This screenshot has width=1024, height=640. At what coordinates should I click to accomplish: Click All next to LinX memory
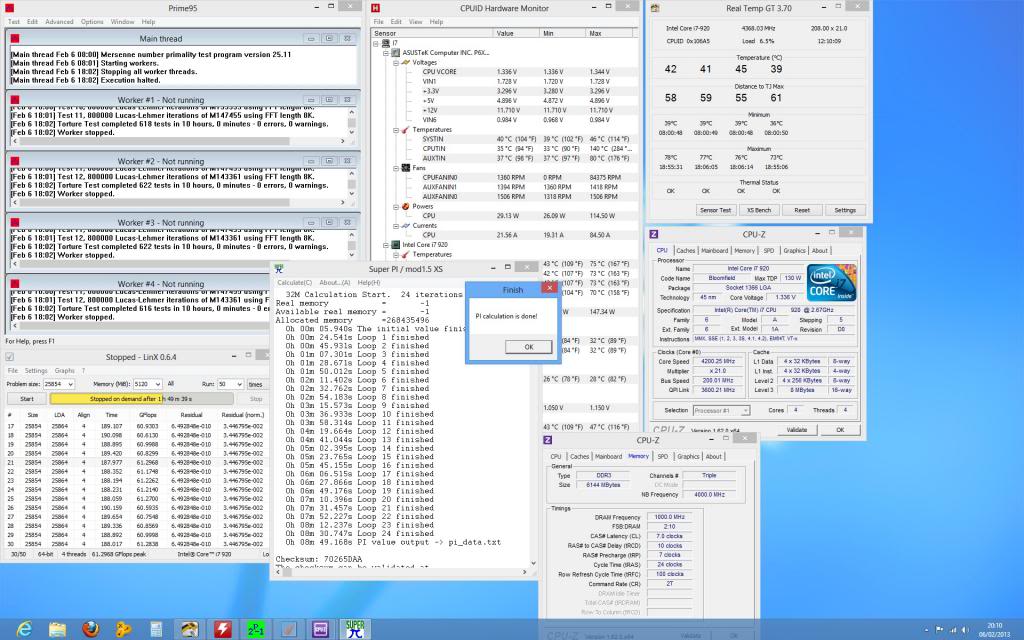[x=170, y=384]
